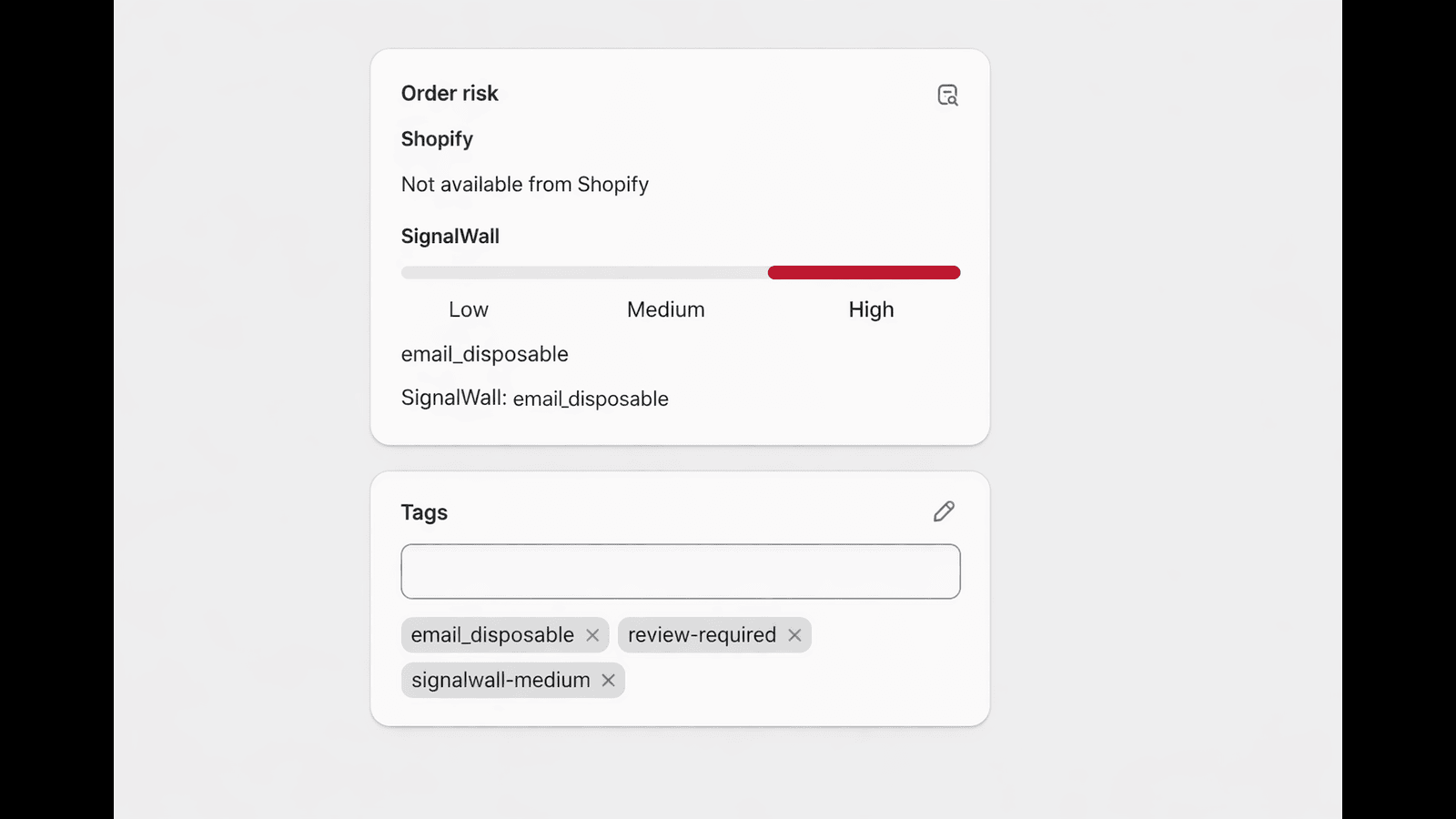The height and width of the screenshot is (819, 1456).
Task: Click the 'SignalWall: email_disposable' line
Action: 535,399
